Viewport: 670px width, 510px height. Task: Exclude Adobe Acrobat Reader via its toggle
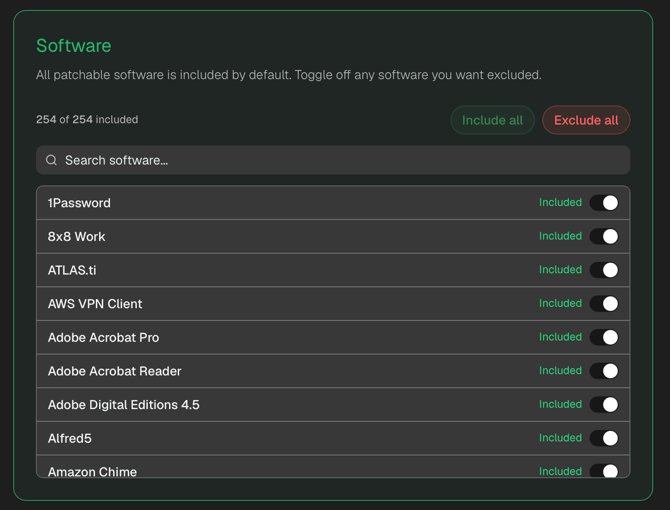(x=604, y=371)
